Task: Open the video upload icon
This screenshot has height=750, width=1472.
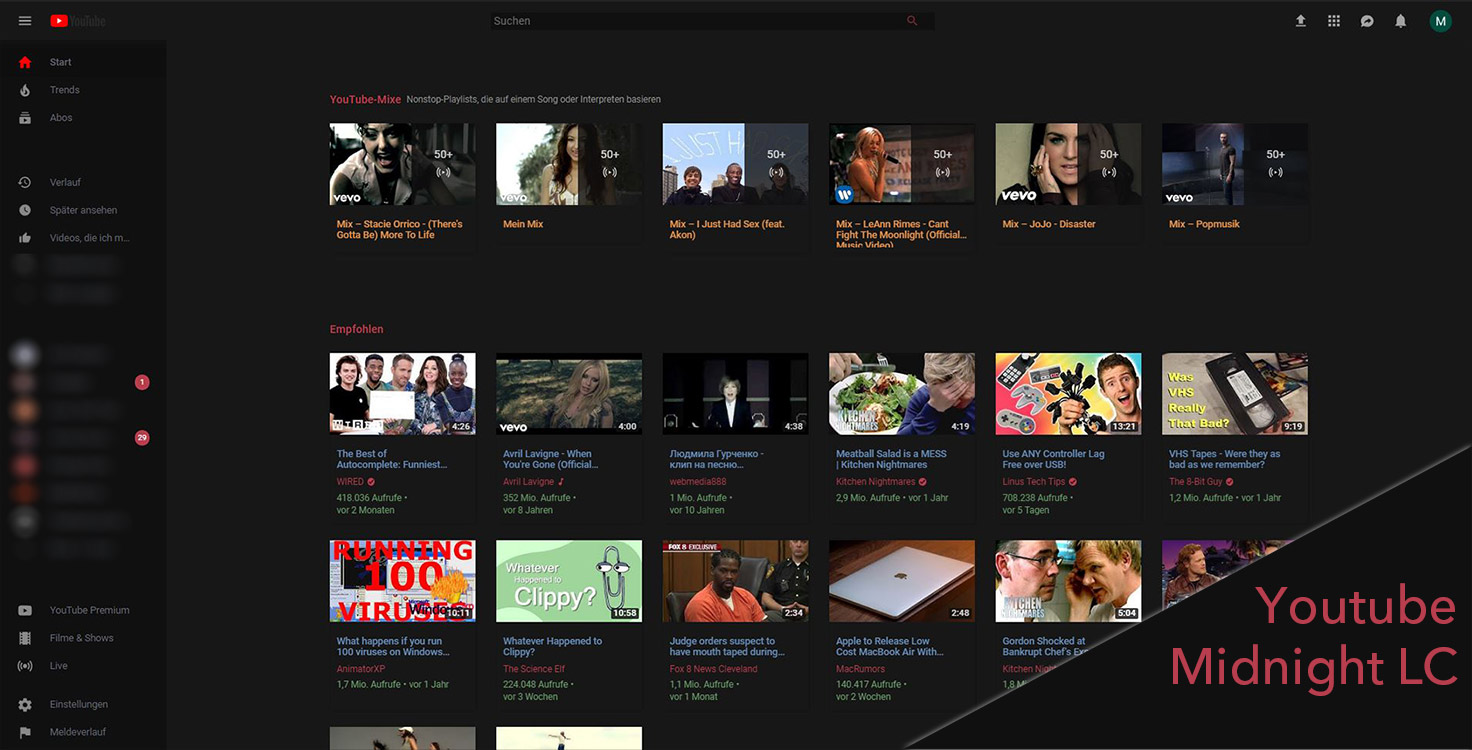Action: tap(1300, 21)
